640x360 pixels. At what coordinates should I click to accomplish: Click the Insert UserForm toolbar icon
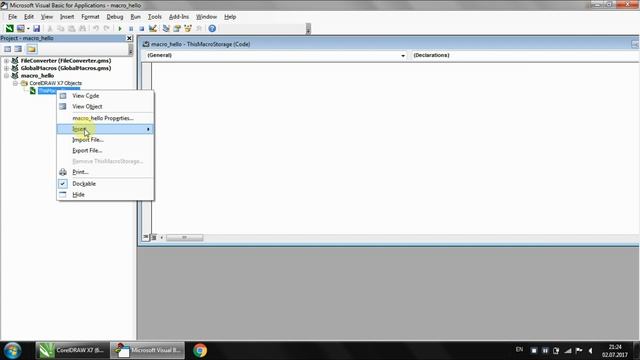click(20, 29)
